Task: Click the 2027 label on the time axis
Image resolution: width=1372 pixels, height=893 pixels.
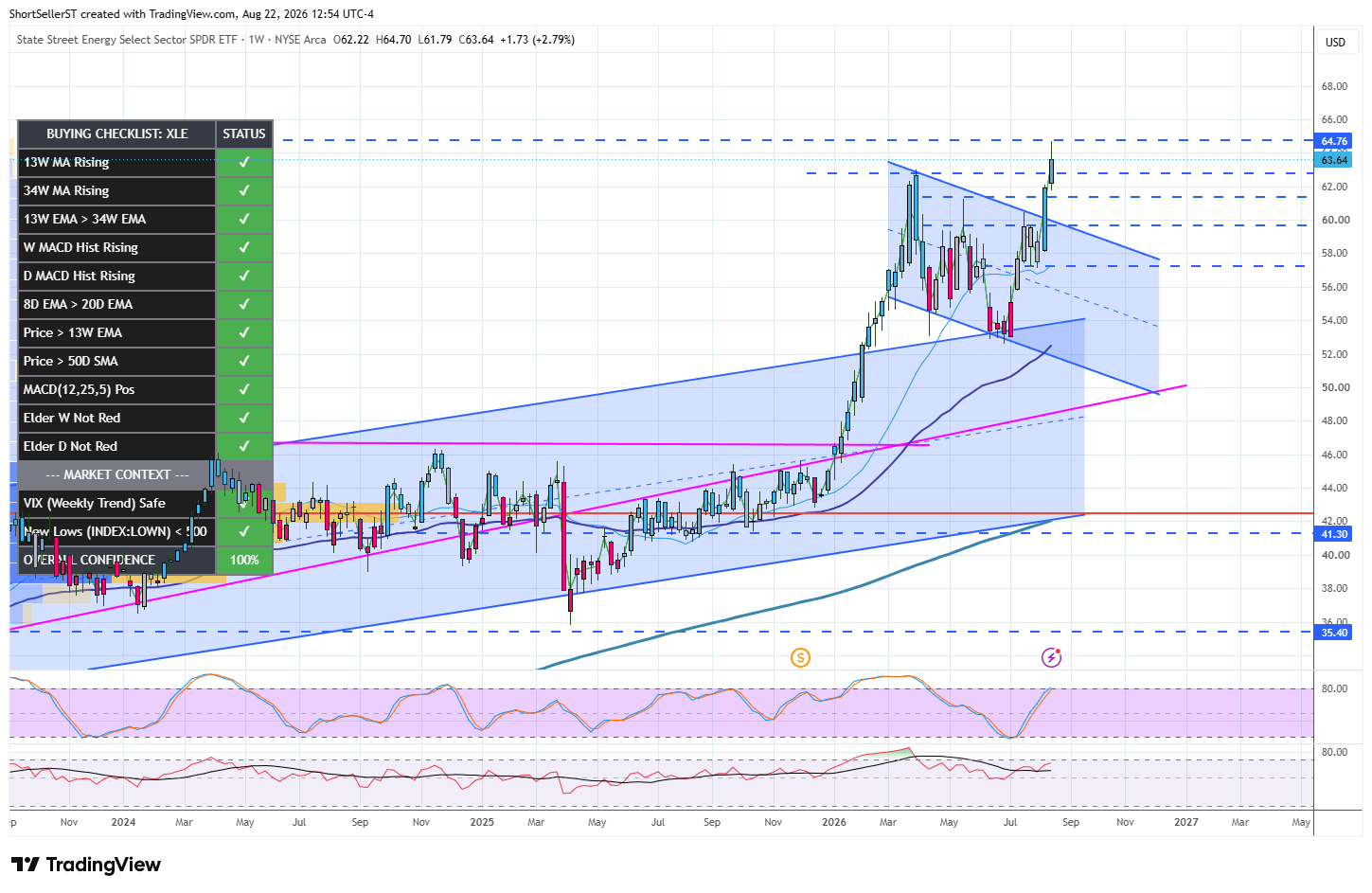Action: tap(1186, 822)
